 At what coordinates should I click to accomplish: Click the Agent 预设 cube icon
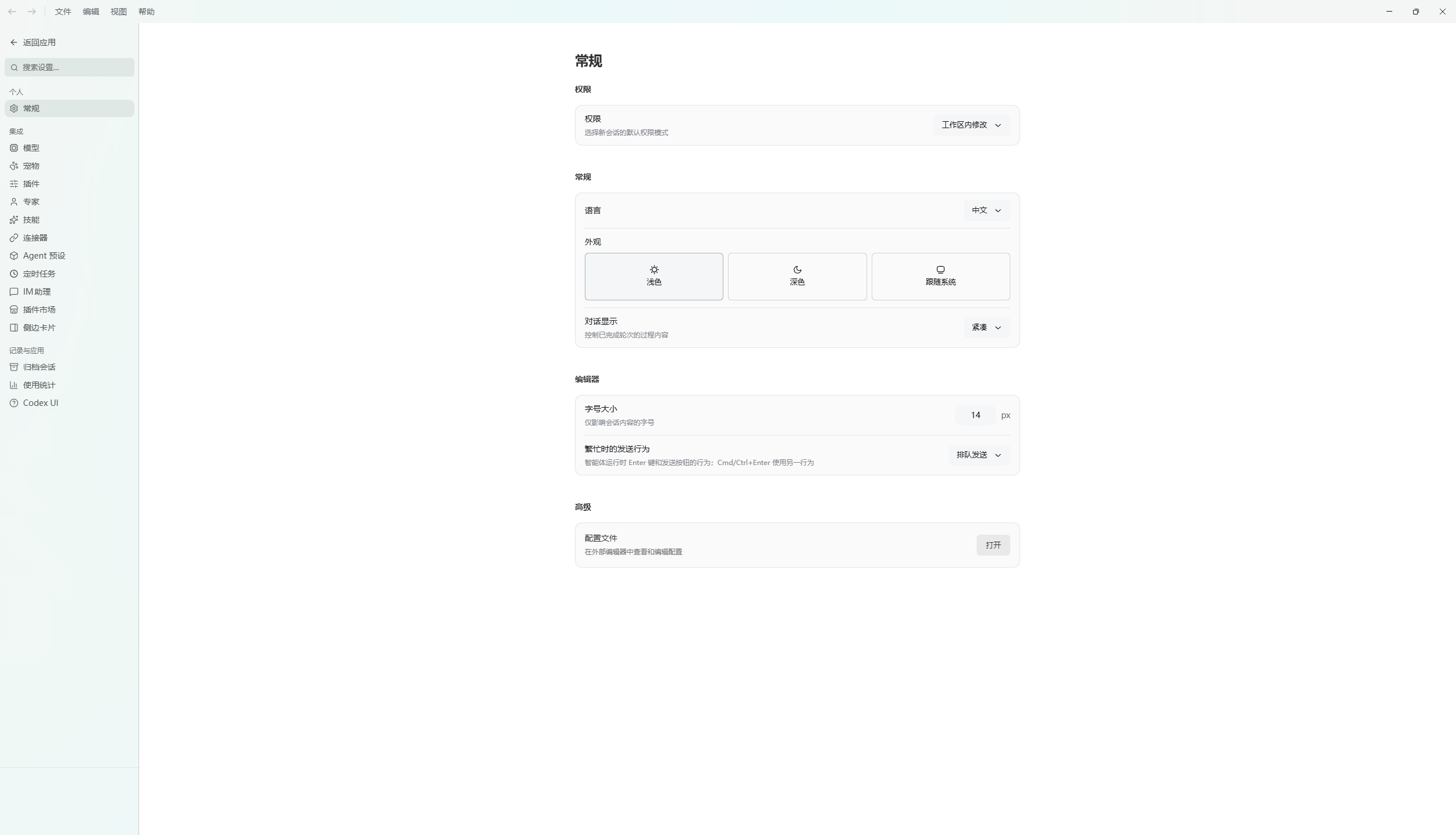click(14, 256)
